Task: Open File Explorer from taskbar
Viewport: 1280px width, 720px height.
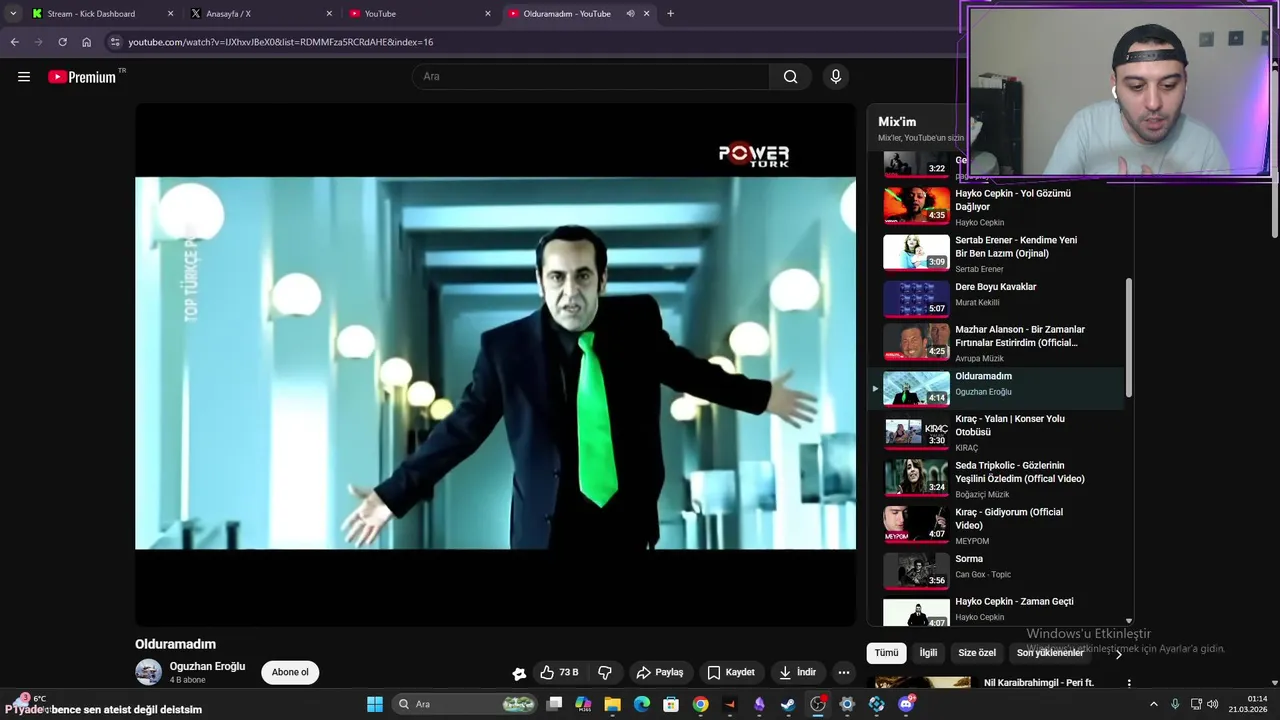Action: tap(612, 704)
